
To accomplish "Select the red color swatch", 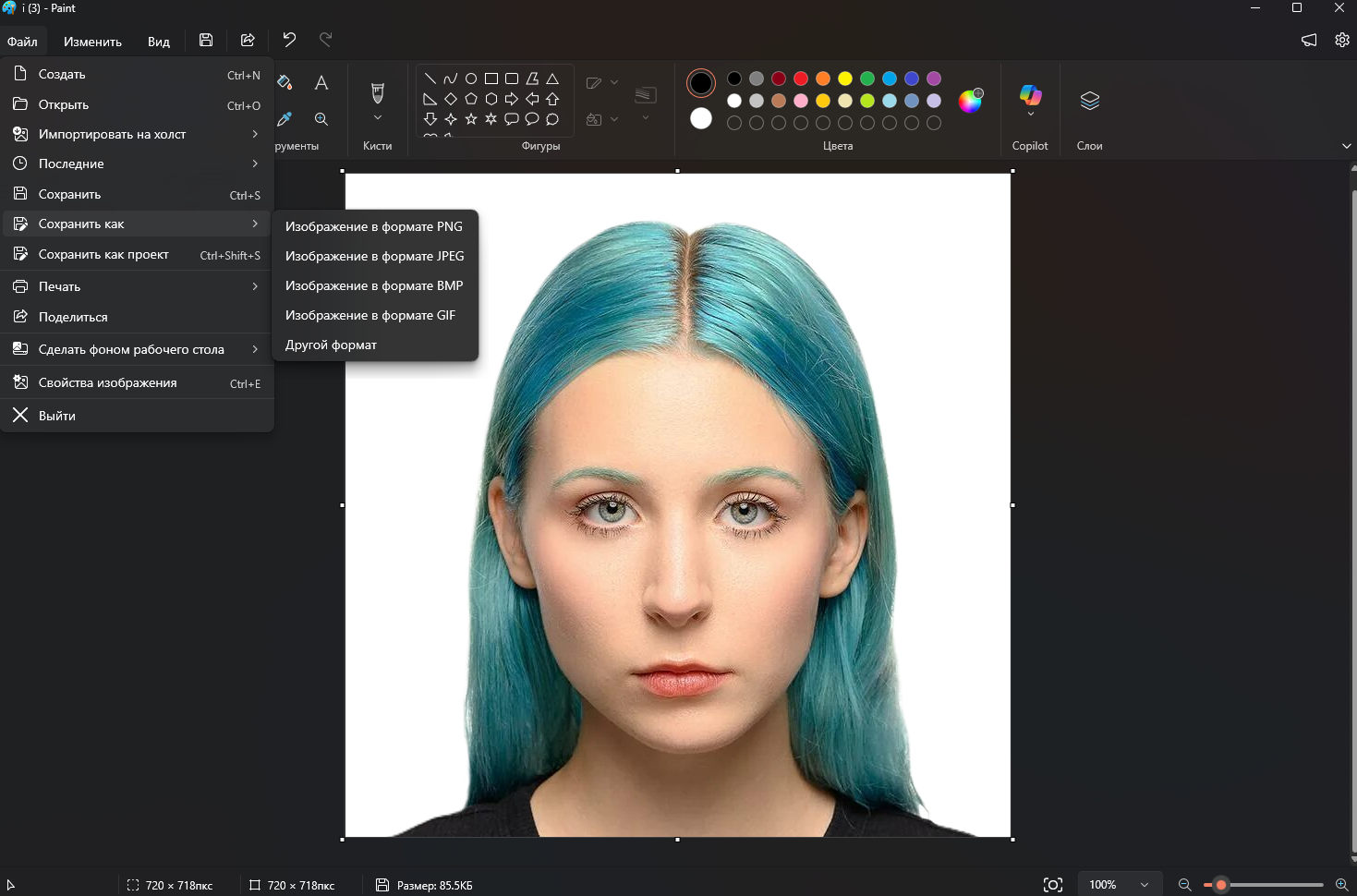I will click(801, 79).
